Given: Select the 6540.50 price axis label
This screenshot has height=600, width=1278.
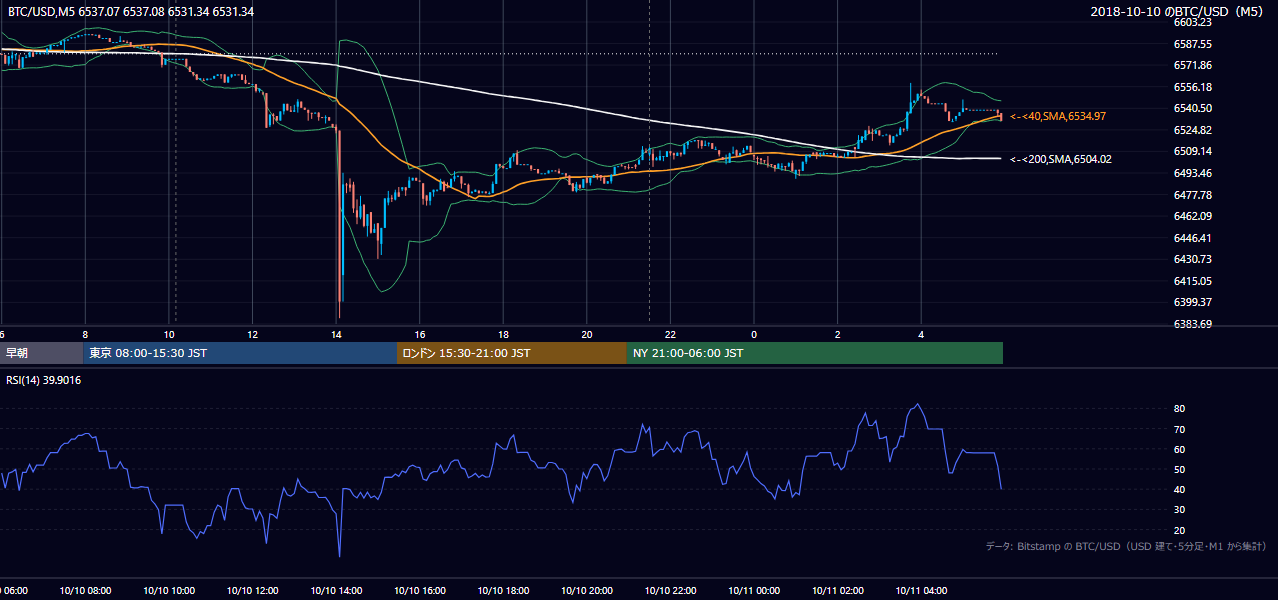Looking at the screenshot, I should tap(1192, 108).
